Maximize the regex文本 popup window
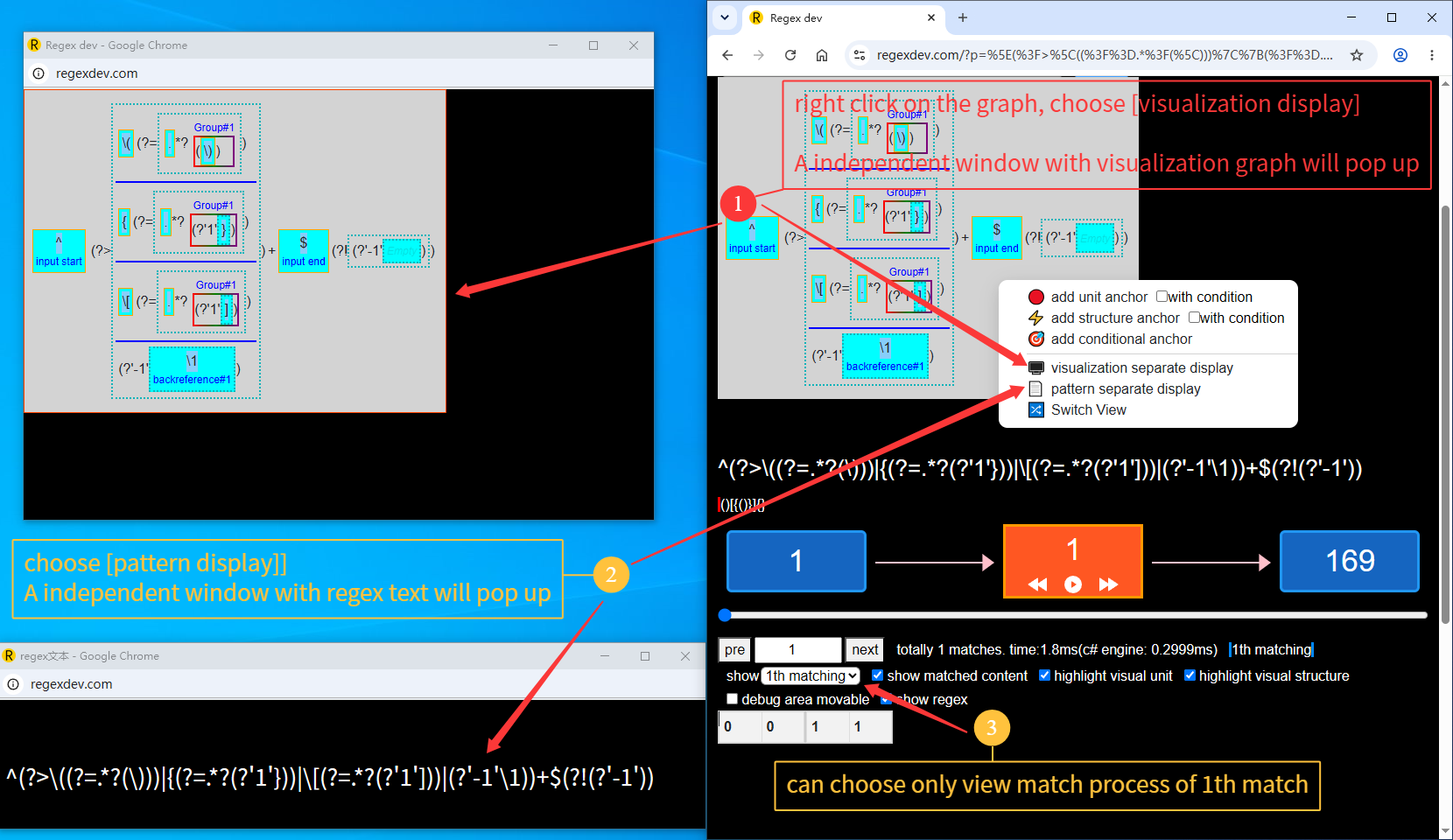1453x840 pixels. click(x=645, y=656)
